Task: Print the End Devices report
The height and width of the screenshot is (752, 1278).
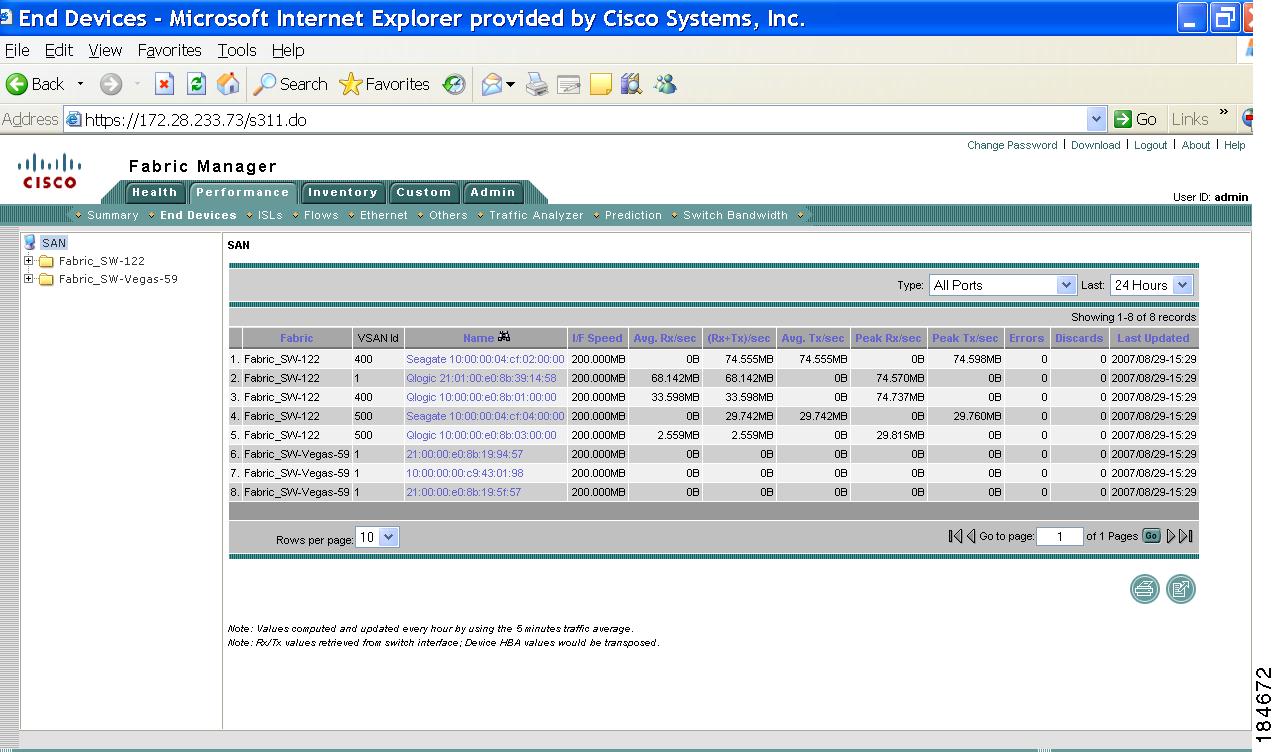Action: pyautogui.click(x=1143, y=589)
